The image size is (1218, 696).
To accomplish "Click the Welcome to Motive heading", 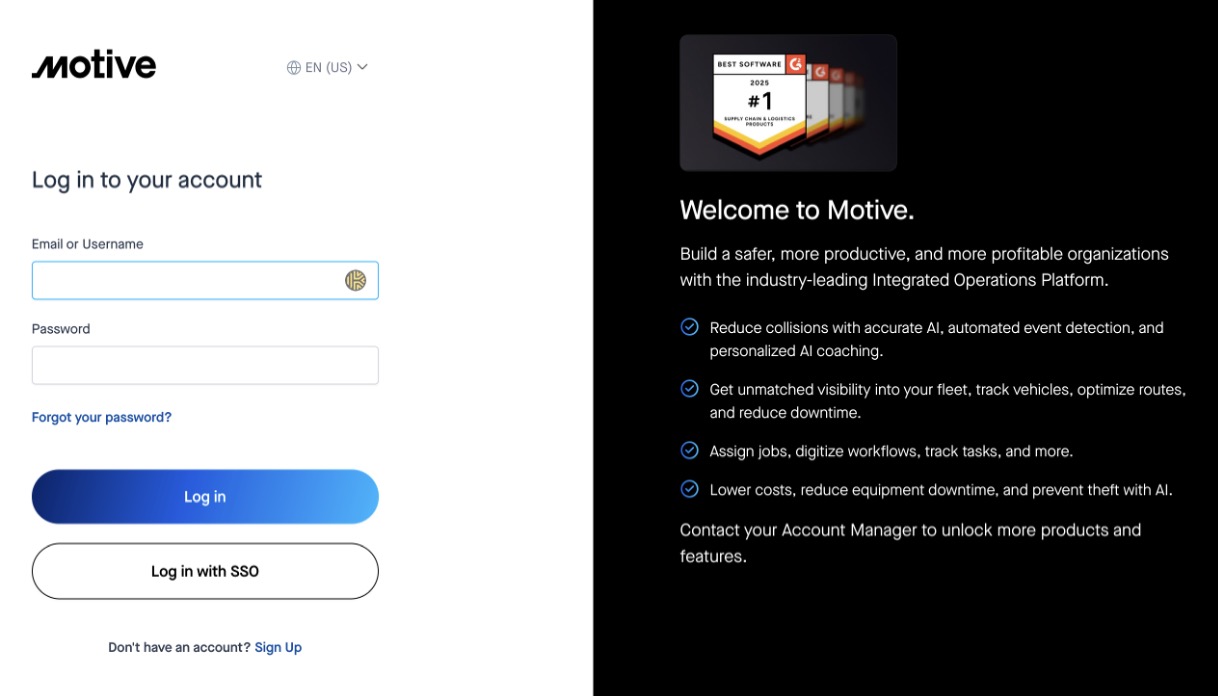I will (797, 211).
